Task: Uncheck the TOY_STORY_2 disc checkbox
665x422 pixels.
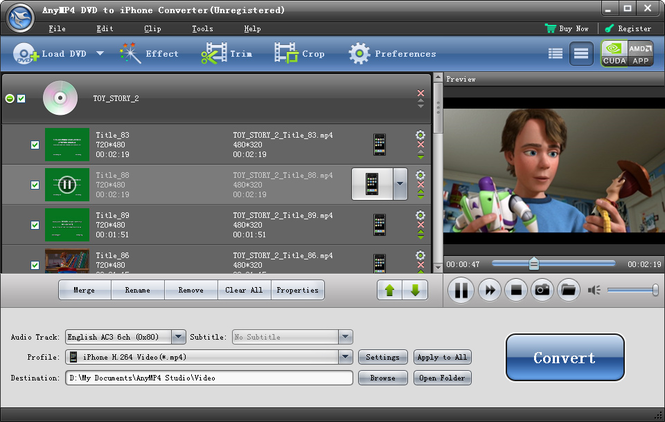Action: point(21,98)
